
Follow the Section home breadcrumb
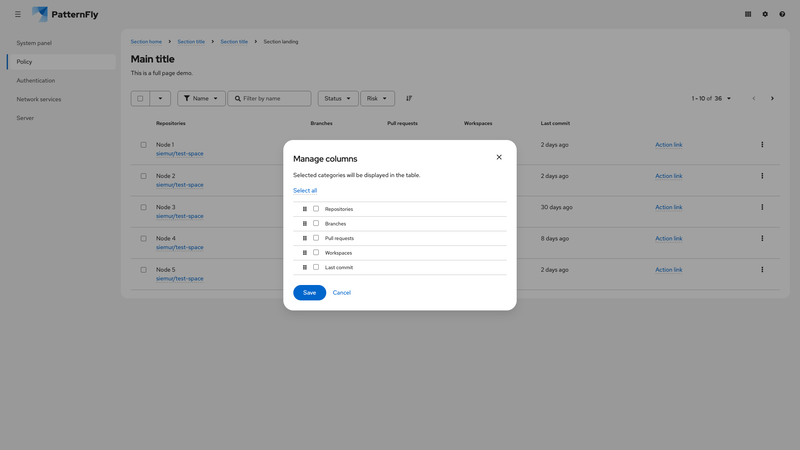tap(146, 42)
